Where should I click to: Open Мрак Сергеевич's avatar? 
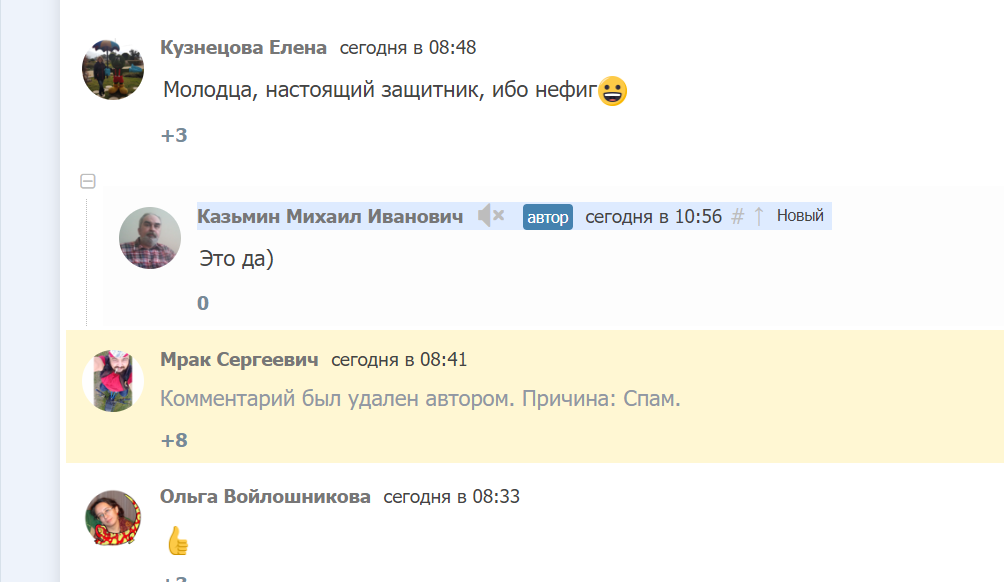(x=112, y=381)
